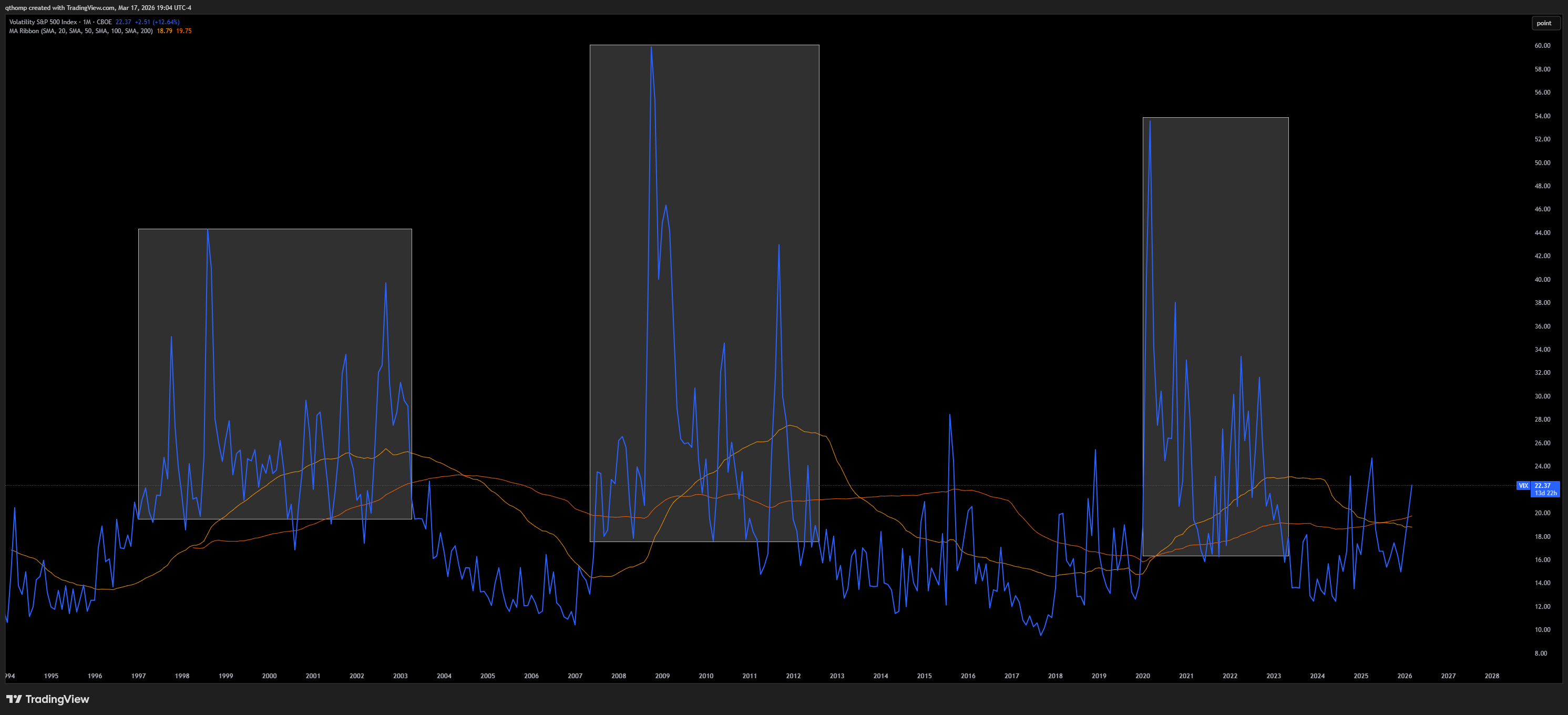The width and height of the screenshot is (1568, 715).
Task: Select the Volatility S&P 500 Index legend
Action: click(60, 22)
